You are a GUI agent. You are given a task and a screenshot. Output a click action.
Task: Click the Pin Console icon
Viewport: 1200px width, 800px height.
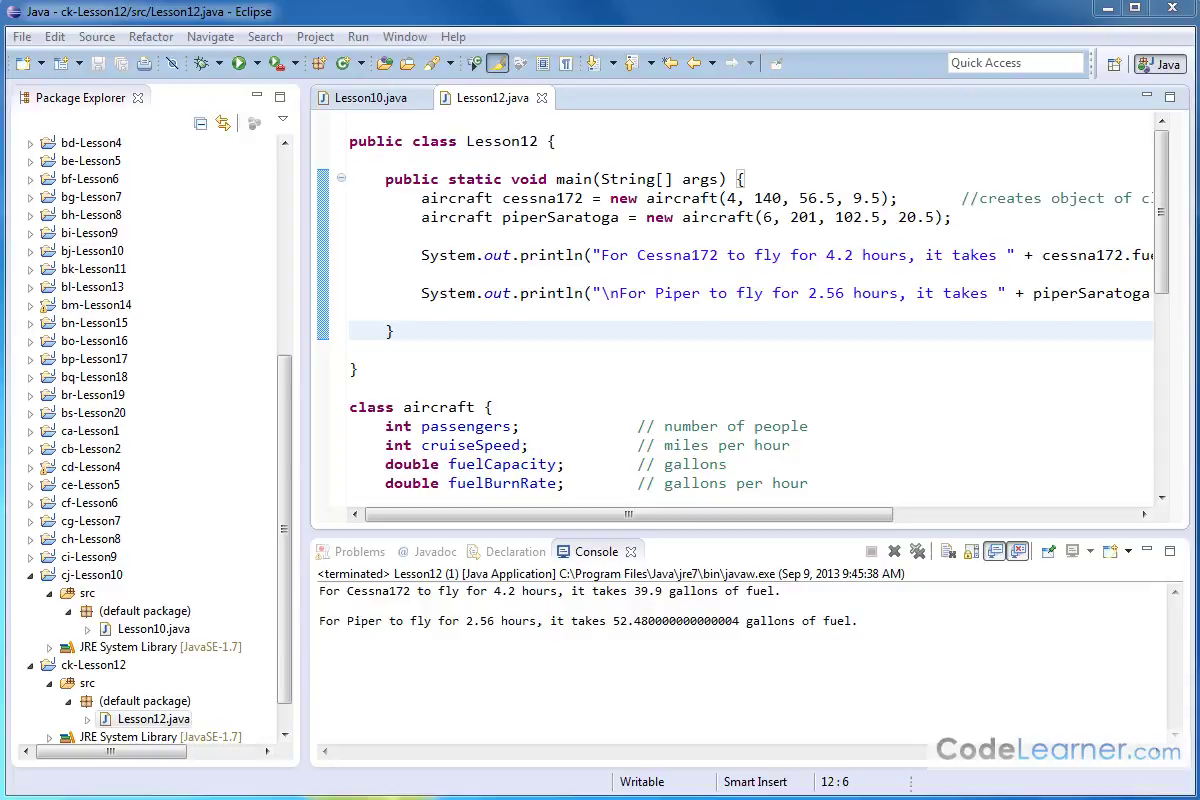tap(1048, 551)
